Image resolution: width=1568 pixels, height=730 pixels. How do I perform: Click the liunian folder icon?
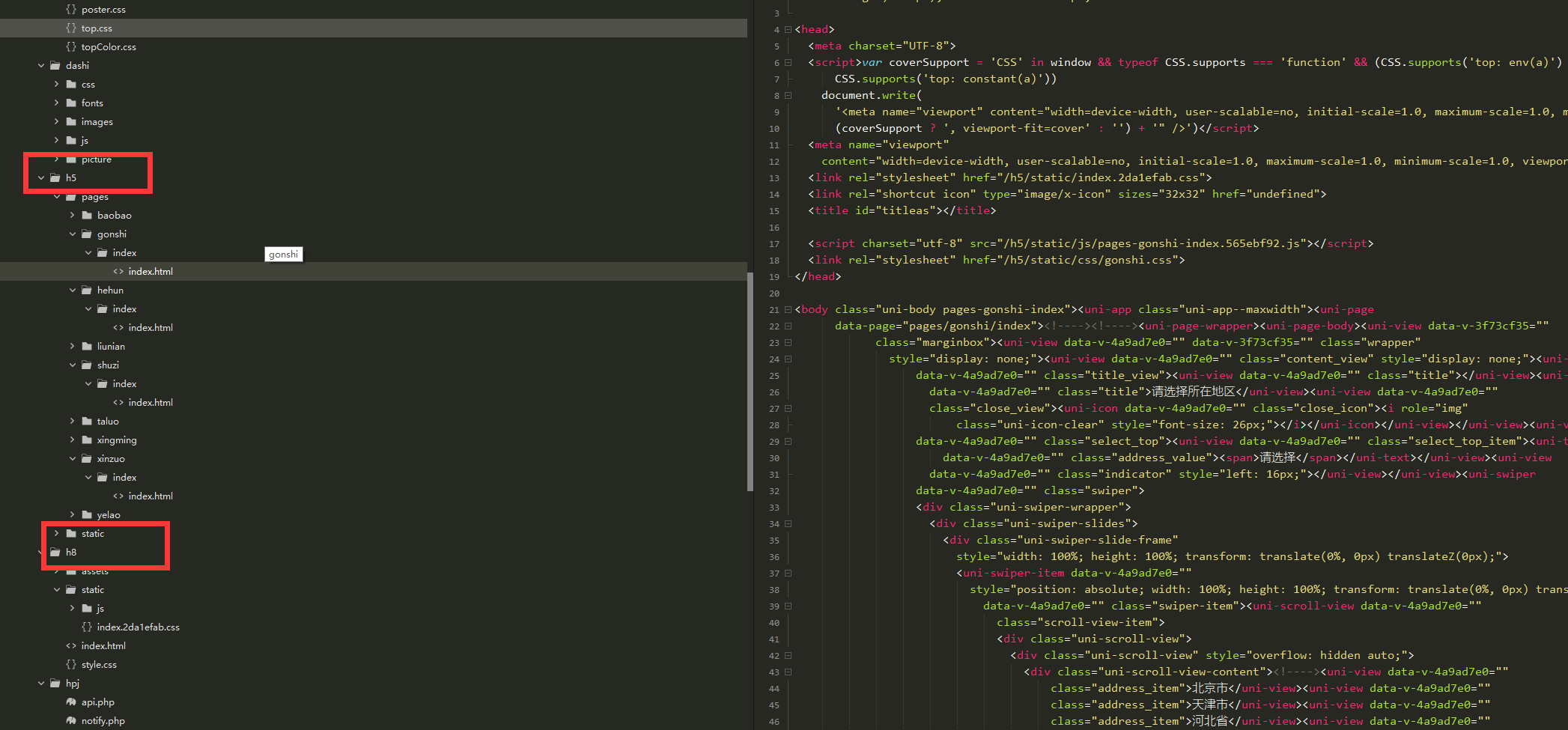pos(87,347)
